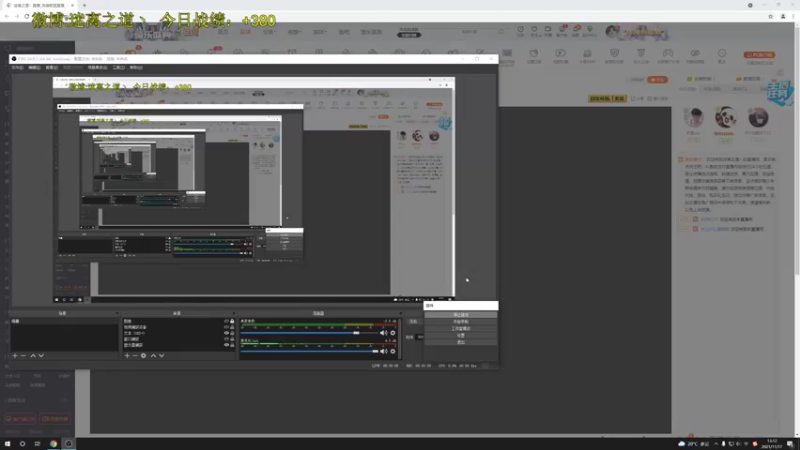This screenshot has height=450, width=800.
Task: Toggle visibility of the first source row
Action: (x=227, y=321)
